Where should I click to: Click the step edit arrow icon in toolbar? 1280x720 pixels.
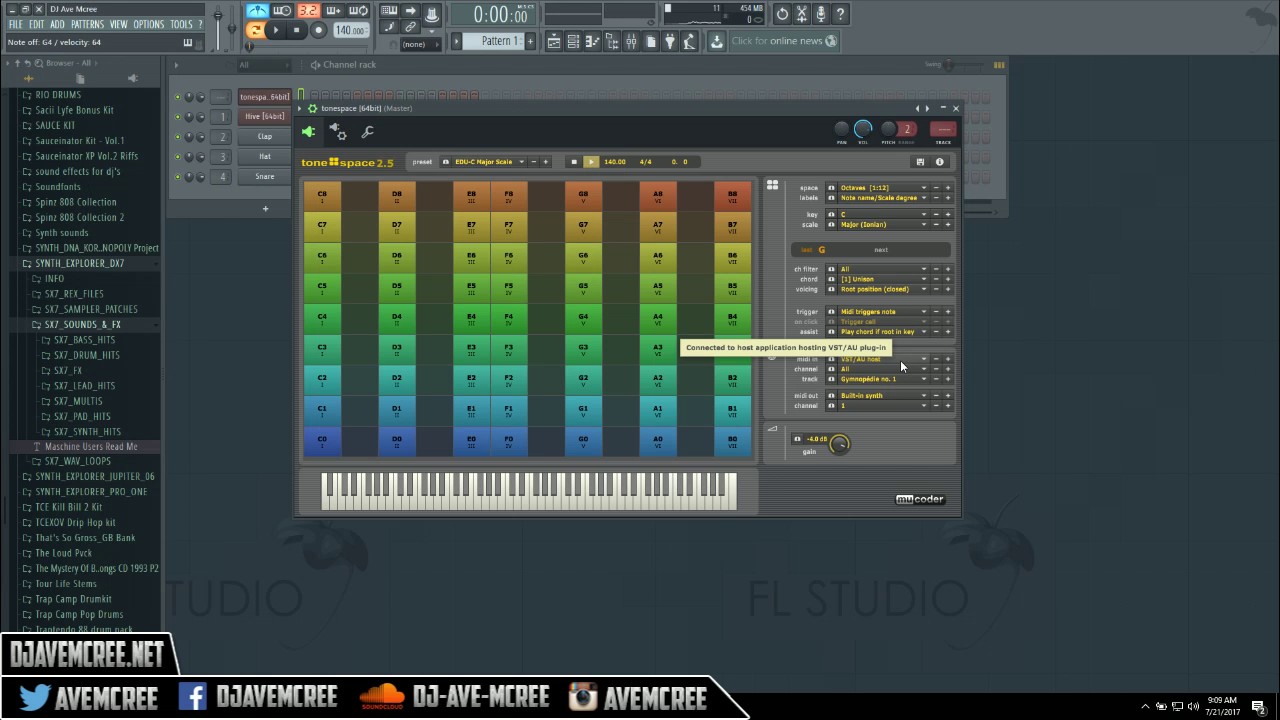pyautogui.click(x=410, y=11)
